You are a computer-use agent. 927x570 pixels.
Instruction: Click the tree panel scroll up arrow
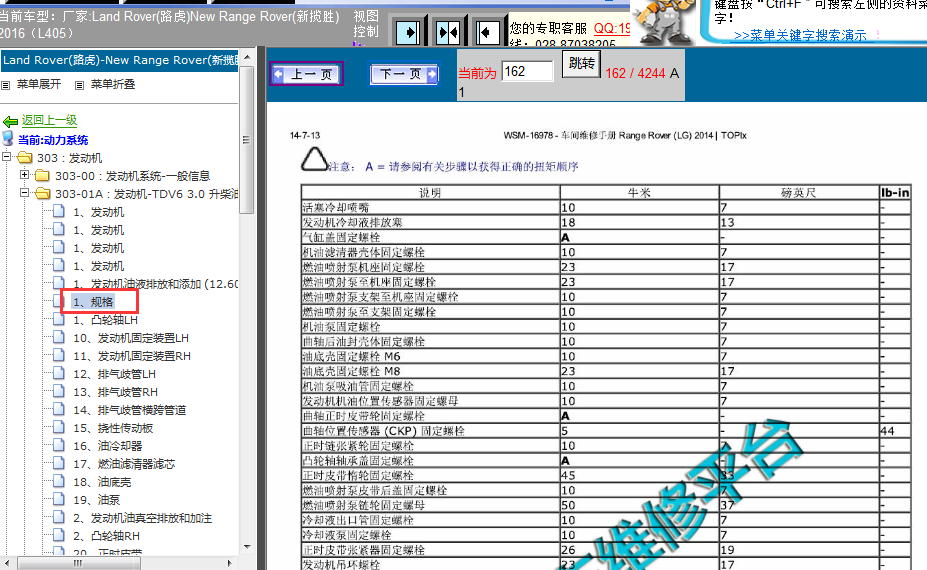click(247, 57)
